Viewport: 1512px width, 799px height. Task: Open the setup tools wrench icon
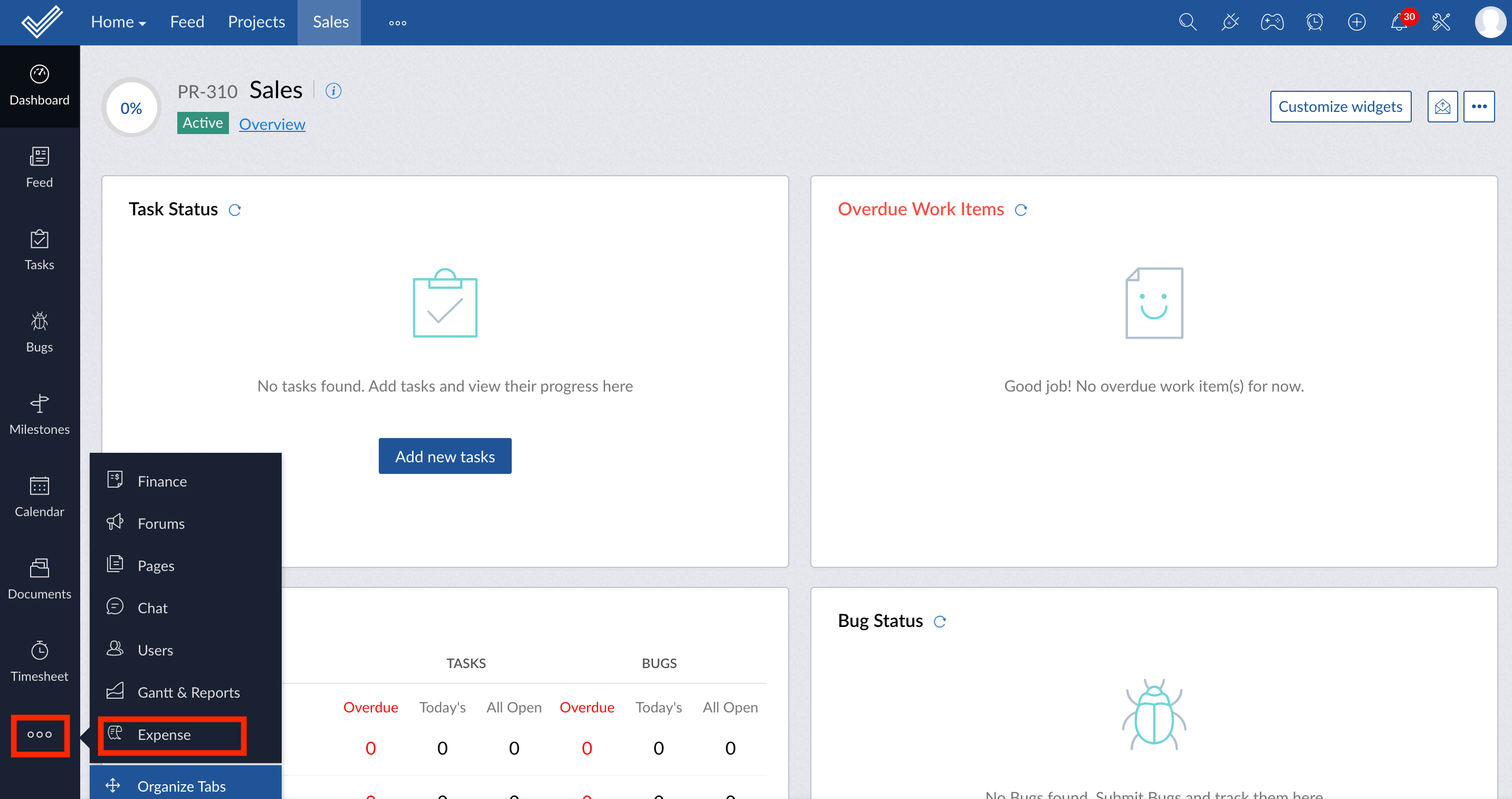pos(1441,22)
